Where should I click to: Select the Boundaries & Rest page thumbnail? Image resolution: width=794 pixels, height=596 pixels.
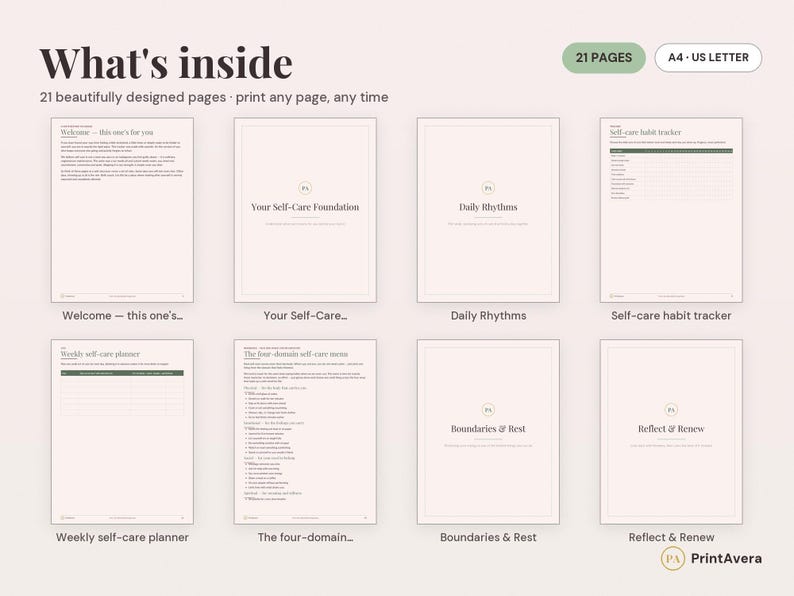[x=488, y=432]
